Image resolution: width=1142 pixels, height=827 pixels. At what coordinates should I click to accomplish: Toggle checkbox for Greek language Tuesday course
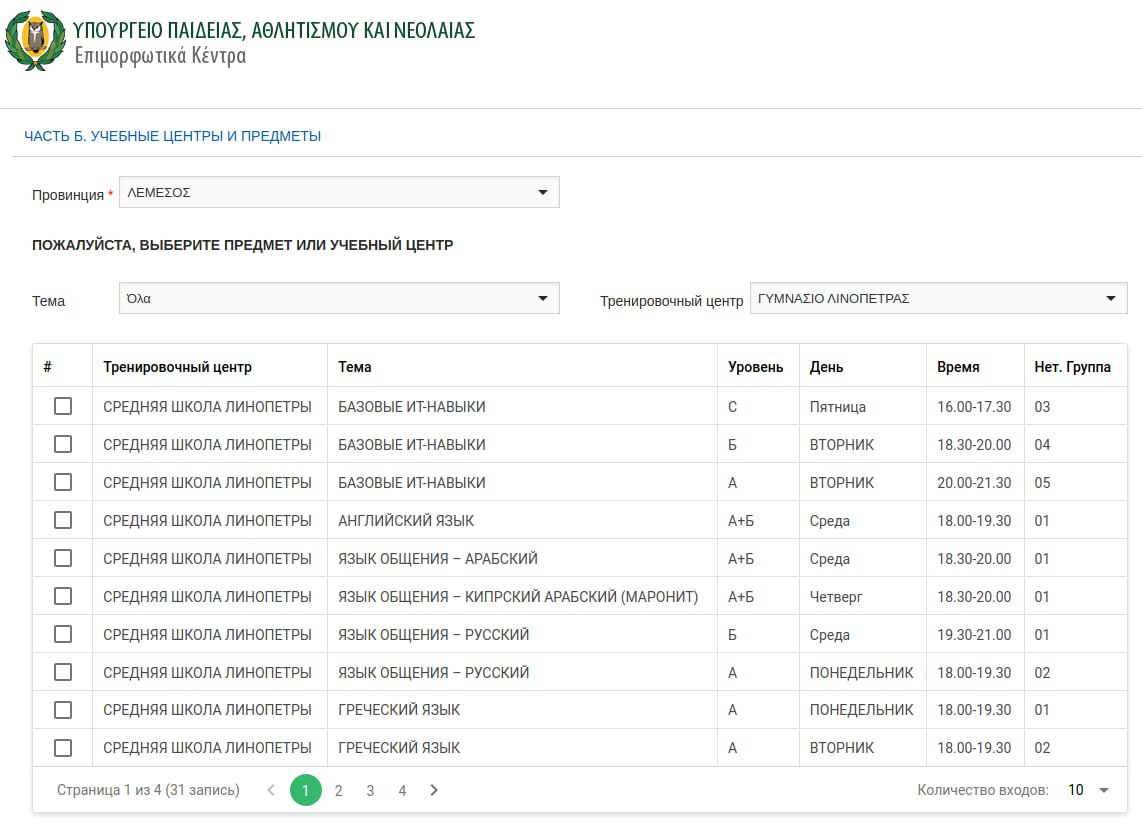pyautogui.click(x=63, y=748)
